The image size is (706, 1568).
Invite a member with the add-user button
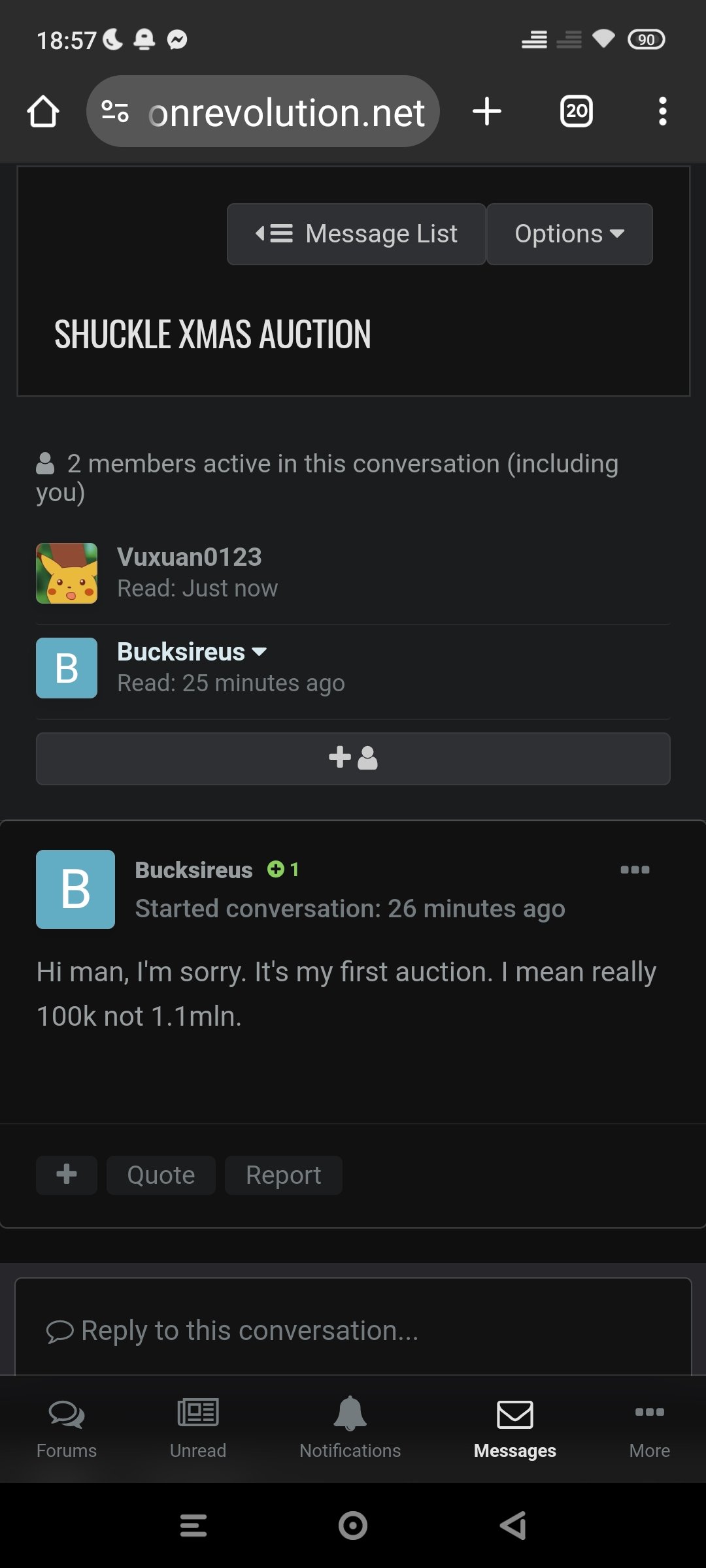353,759
